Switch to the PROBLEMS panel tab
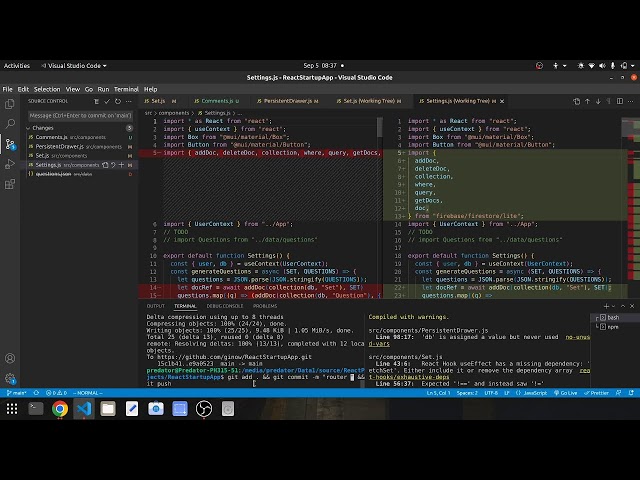The height and width of the screenshot is (480, 640). tap(265, 306)
